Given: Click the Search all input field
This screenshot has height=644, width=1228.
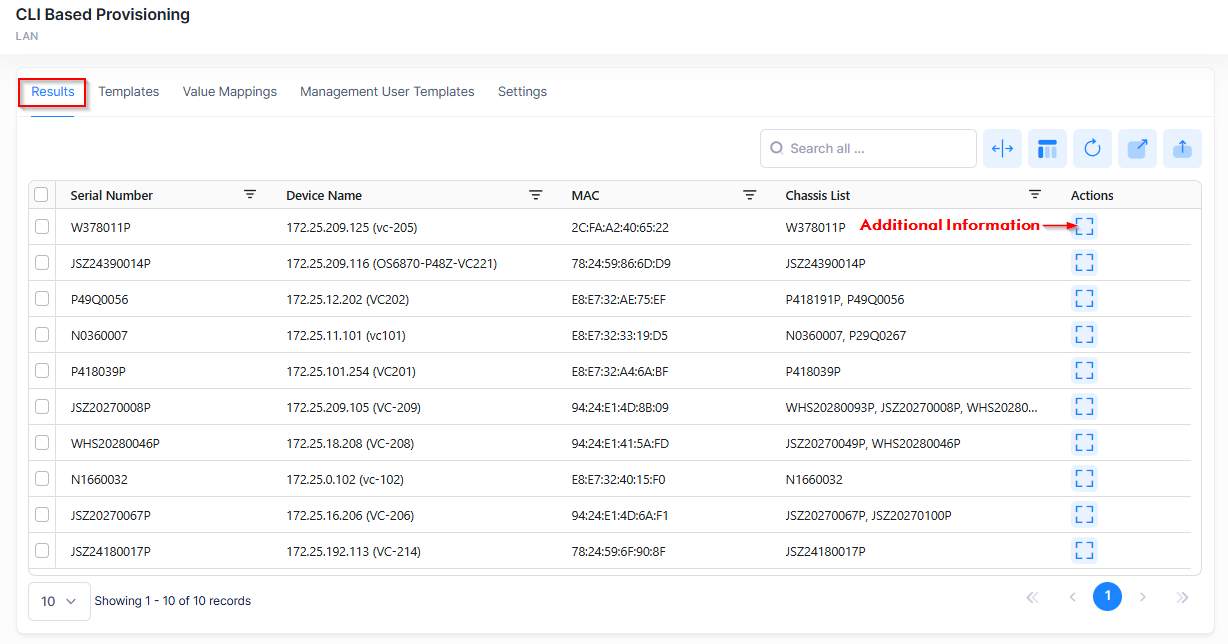Looking at the screenshot, I should click(868, 149).
